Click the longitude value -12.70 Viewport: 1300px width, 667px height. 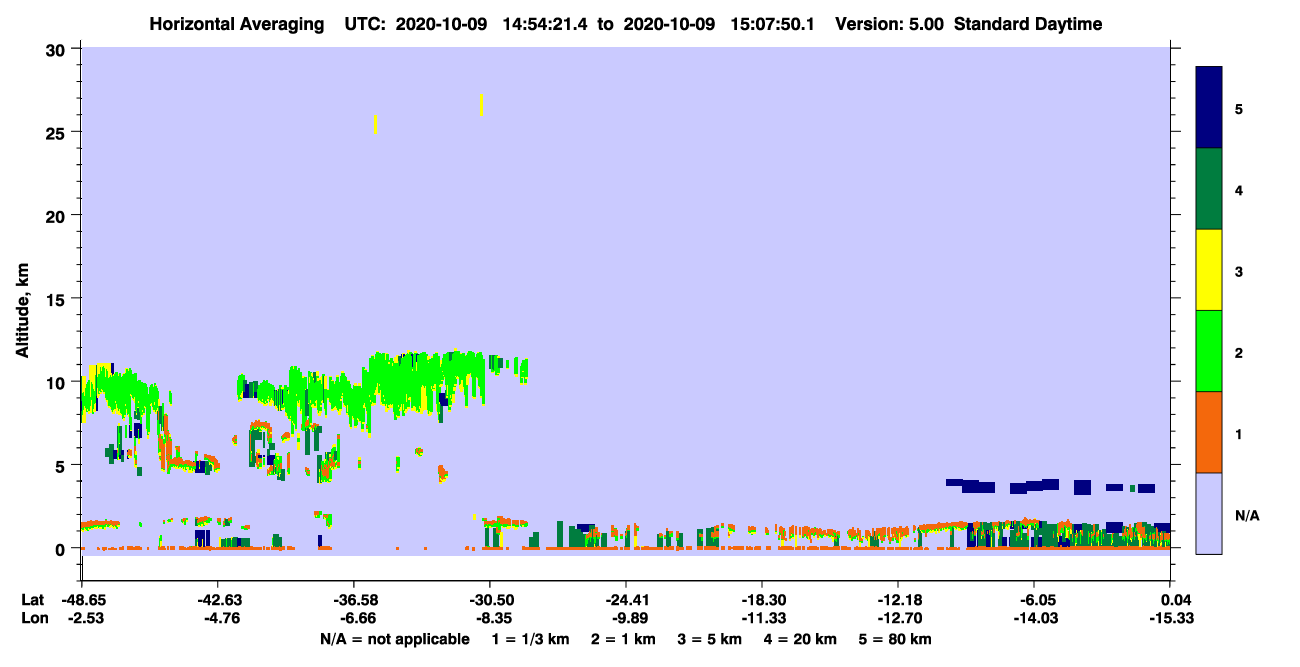coord(898,618)
